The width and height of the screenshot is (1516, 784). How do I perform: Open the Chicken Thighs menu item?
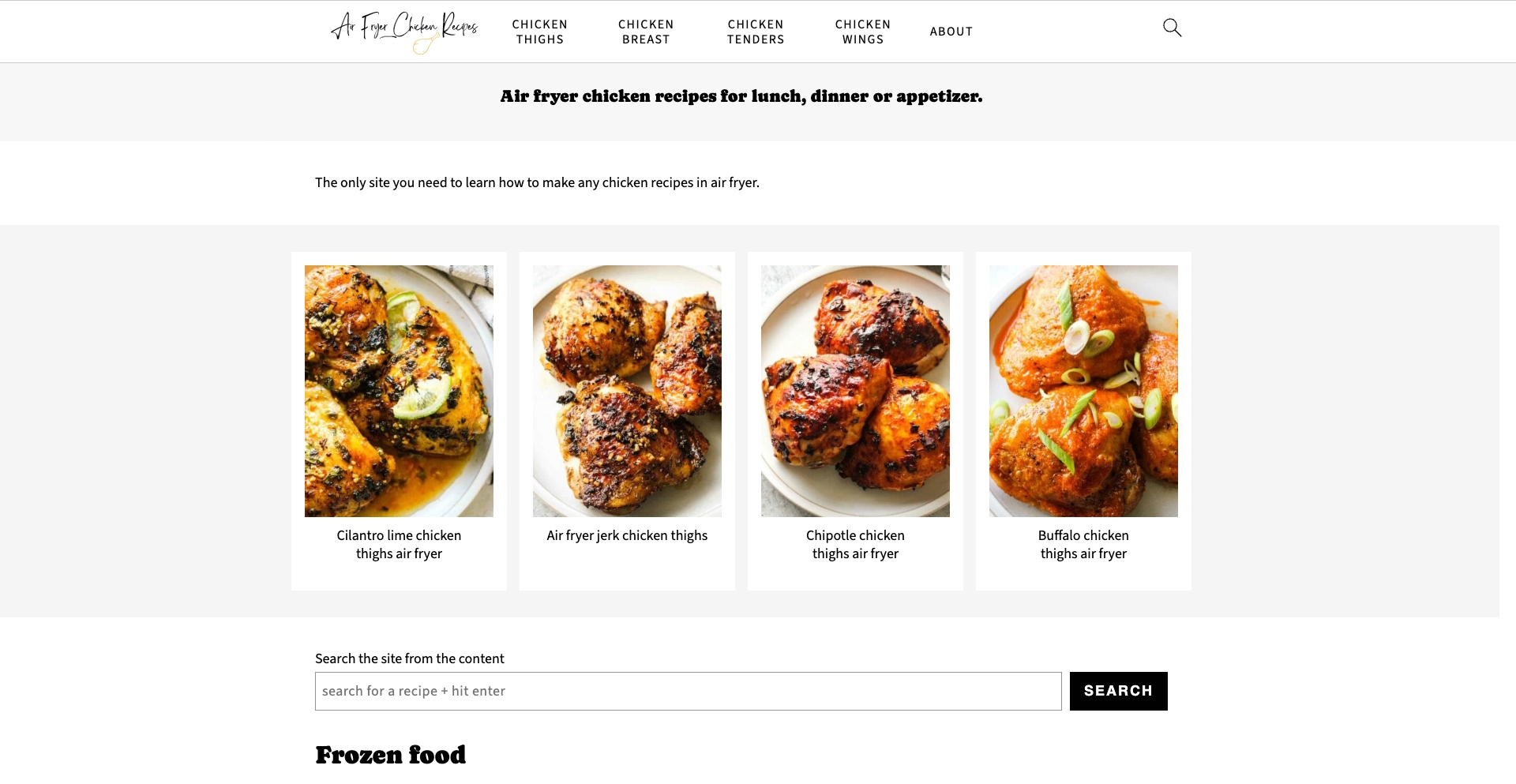pos(539,32)
